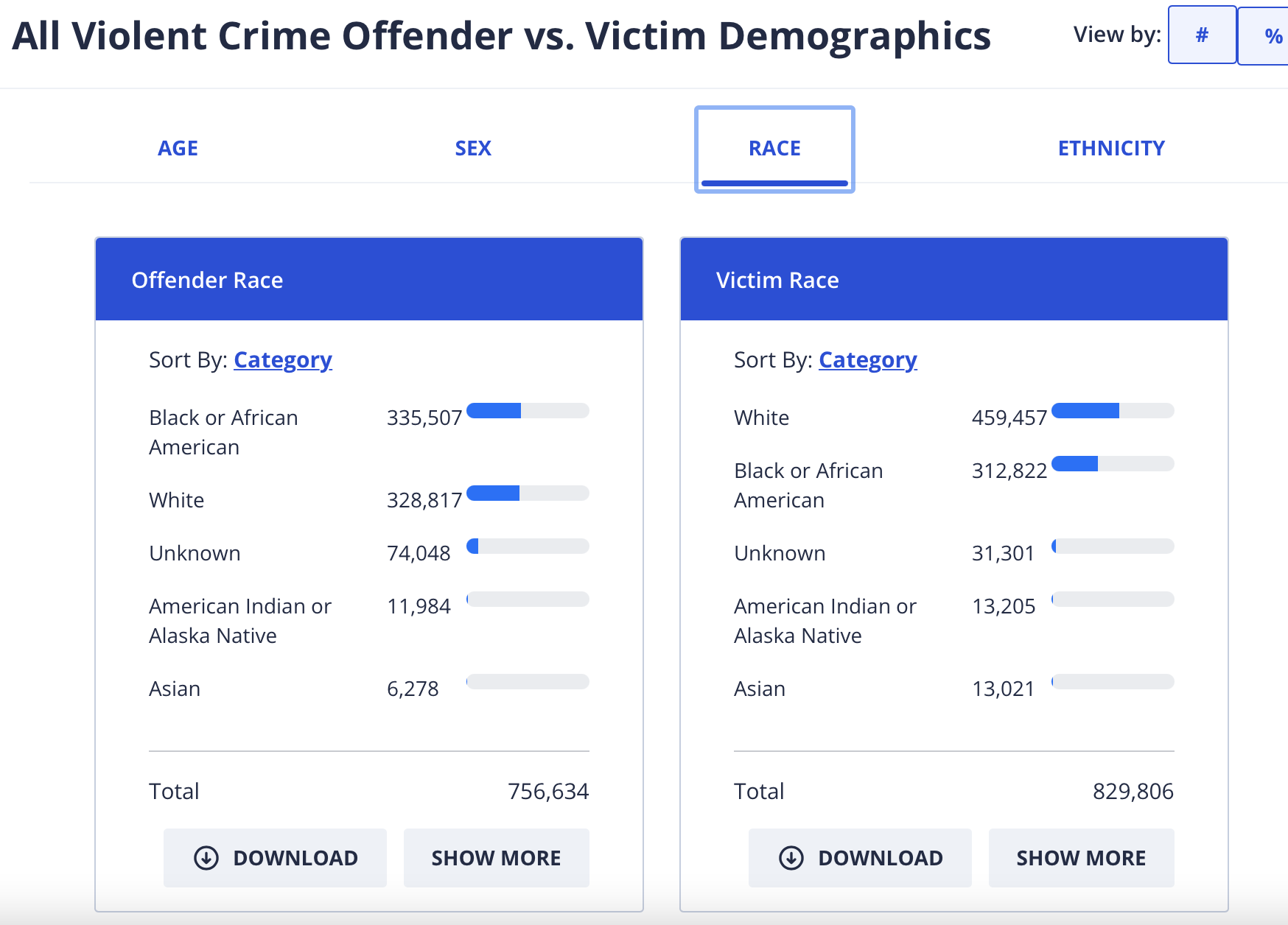Switch view to number (#) mode
The image size is (1288, 925).
pos(1202,35)
